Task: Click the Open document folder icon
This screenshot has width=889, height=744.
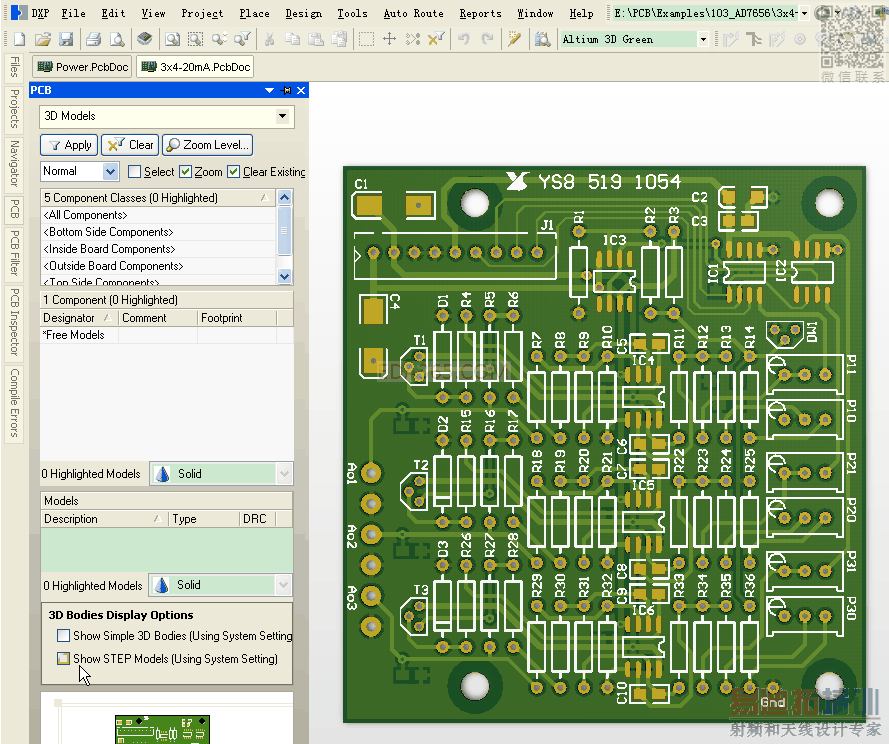Action: (x=42, y=39)
